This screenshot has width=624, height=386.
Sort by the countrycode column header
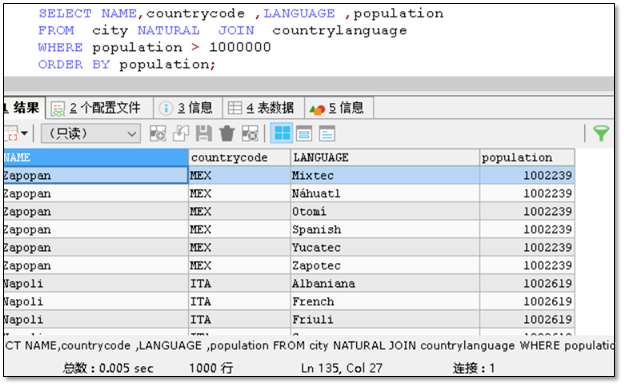click(x=239, y=158)
